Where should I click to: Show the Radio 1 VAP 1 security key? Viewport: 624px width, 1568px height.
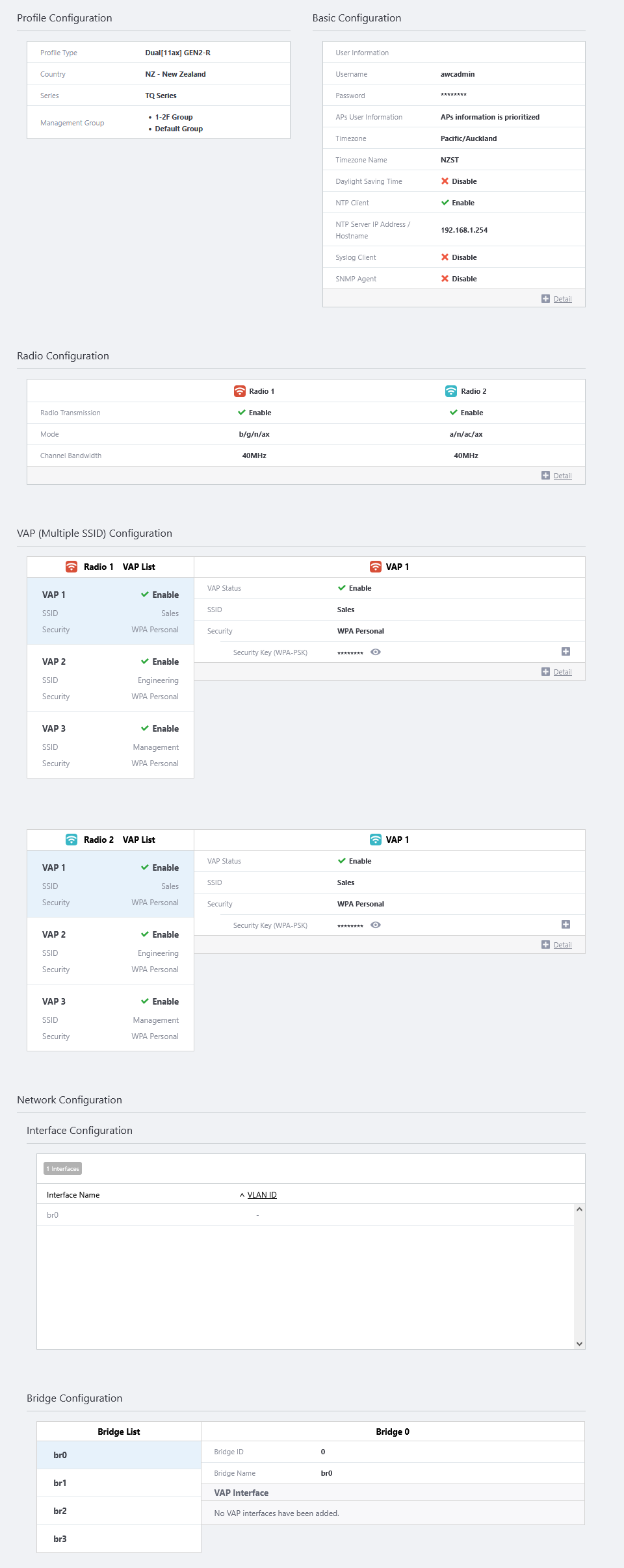(x=376, y=652)
